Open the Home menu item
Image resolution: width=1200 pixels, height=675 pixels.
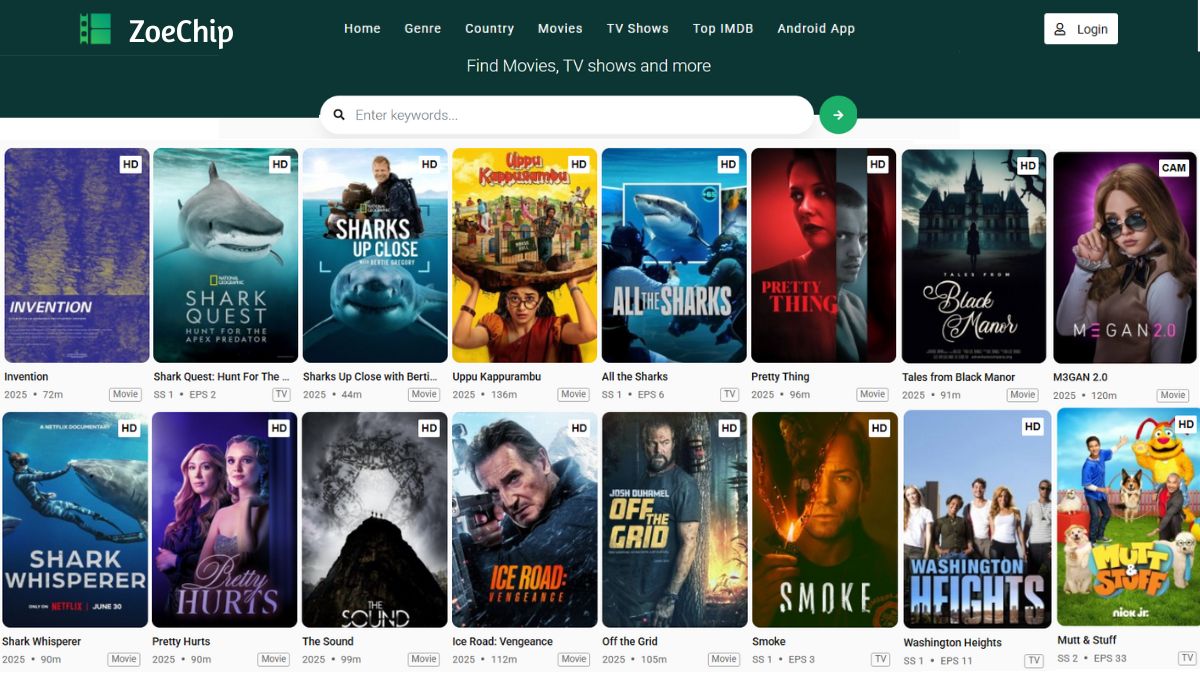coord(362,28)
